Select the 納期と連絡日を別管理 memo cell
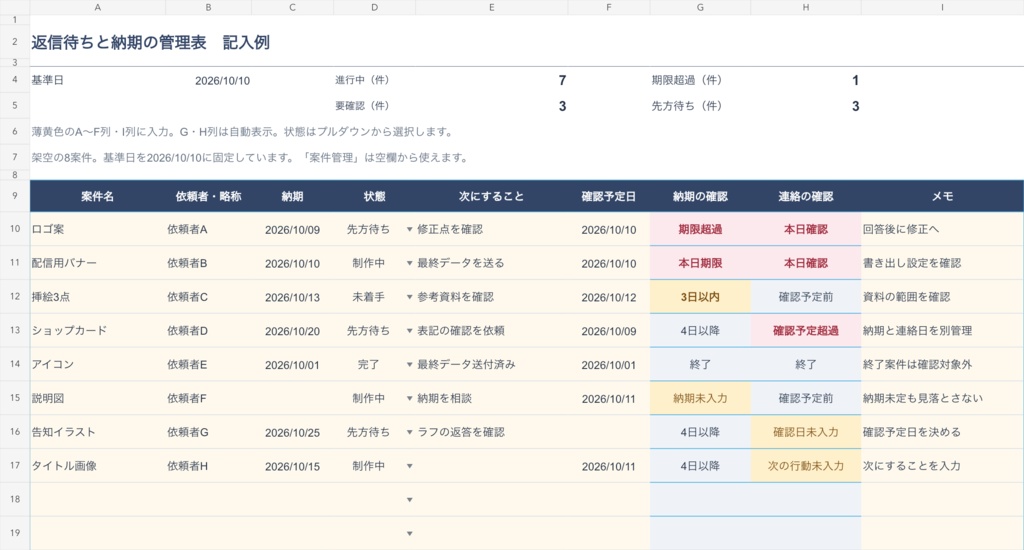Image resolution: width=1024 pixels, height=550 pixels. 942,331
